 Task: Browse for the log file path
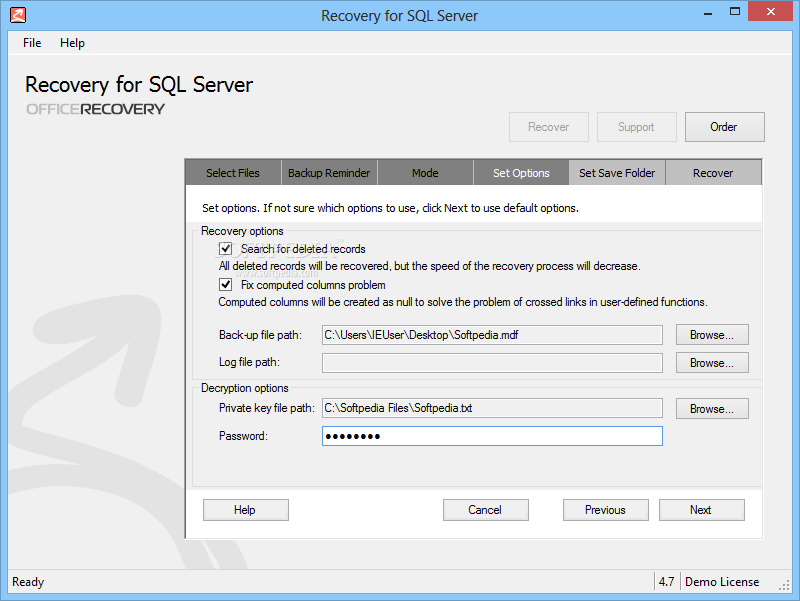[x=712, y=363]
